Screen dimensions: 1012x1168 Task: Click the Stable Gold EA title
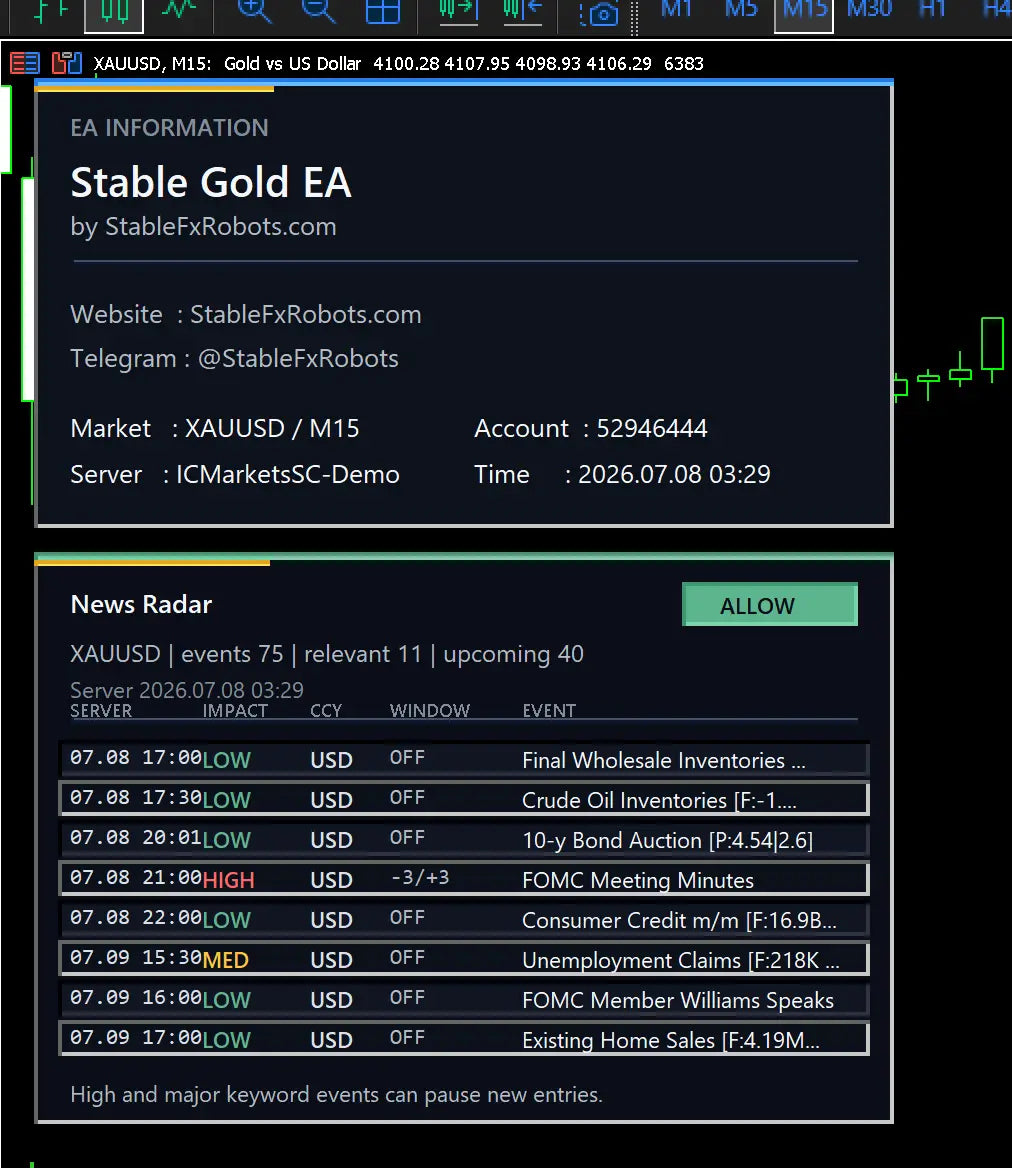point(211,182)
